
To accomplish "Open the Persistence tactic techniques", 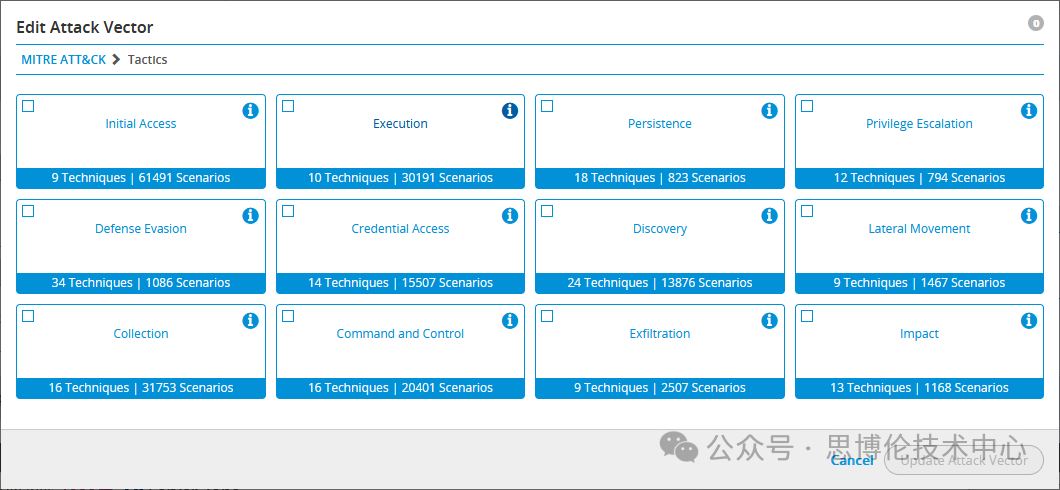I will [x=659, y=124].
